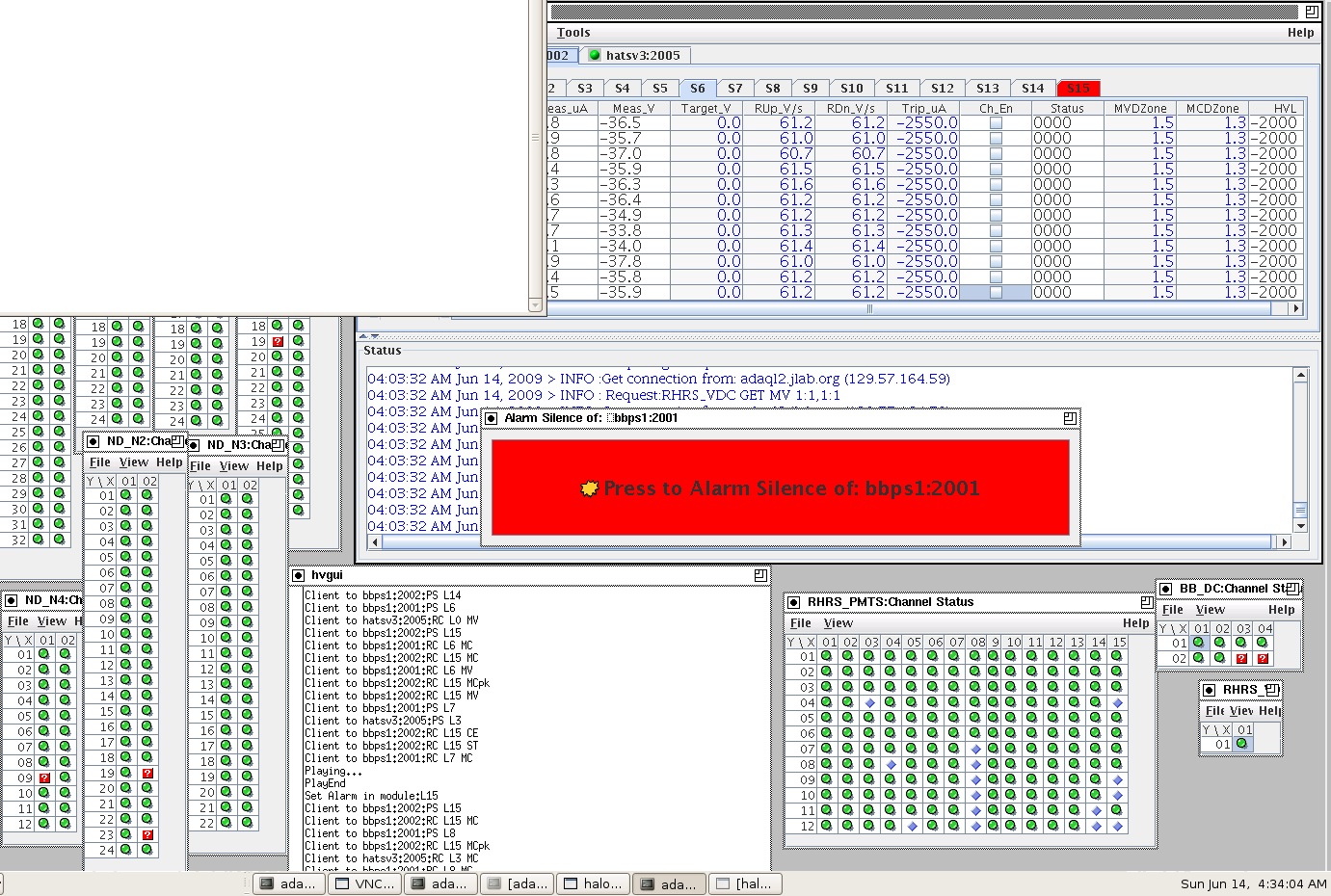Click voltage table scroll right arrow
The image size is (1331, 896).
[1296, 308]
